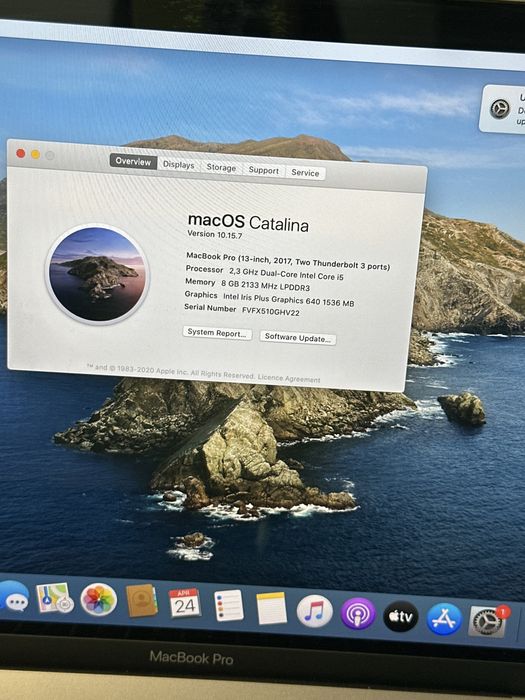Click the macOS Catalina circular logo
The image size is (525, 700).
(97, 274)
